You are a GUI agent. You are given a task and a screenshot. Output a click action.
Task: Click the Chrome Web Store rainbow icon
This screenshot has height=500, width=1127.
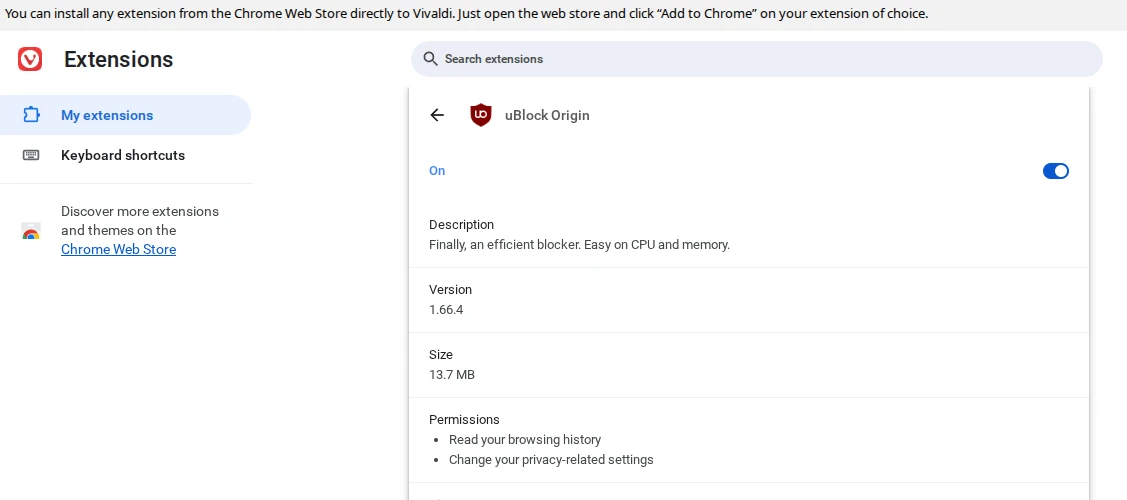[x=31, y=232]
